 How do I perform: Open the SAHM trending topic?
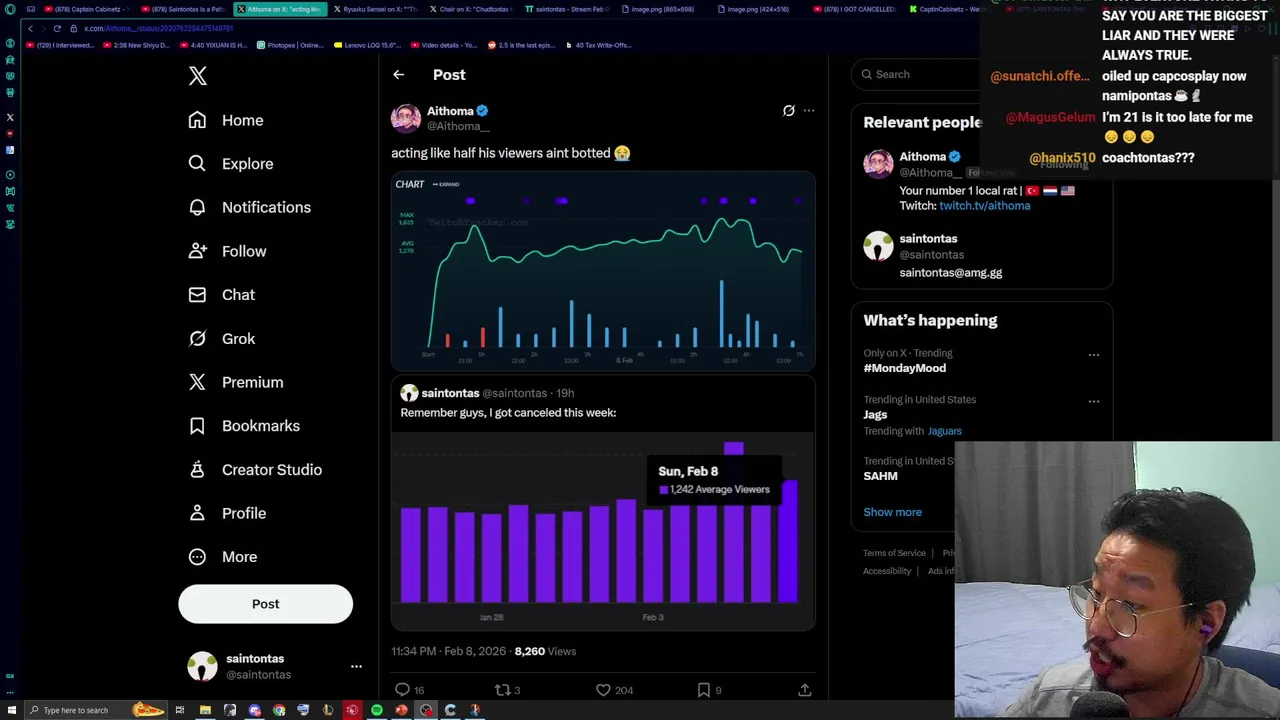coord(880,476)
